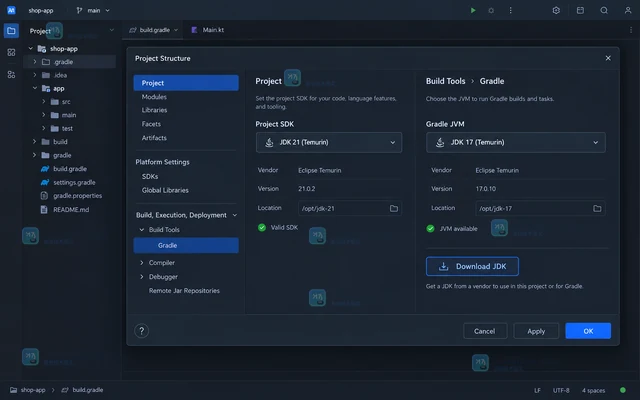Click the /opt/jdk-21 location field
The image size is (640, 400).
(x=350, y=209)
